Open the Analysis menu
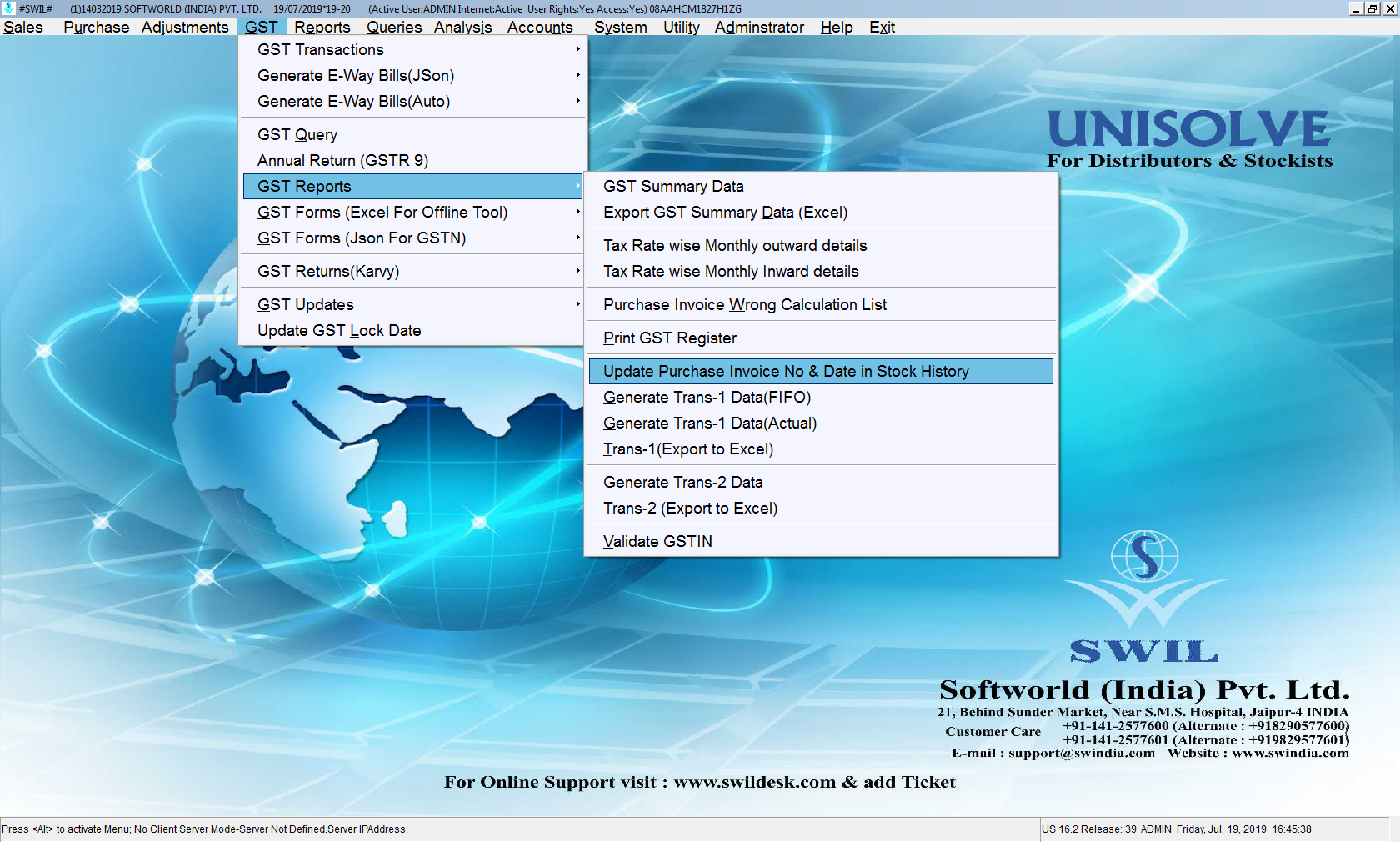The width and height of the screenshot is (1400, 842). tap(462, 27)
